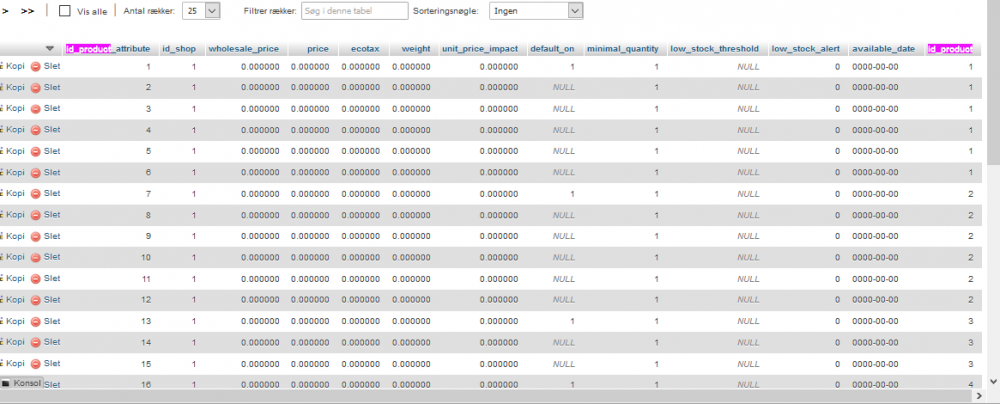
Task: Click the wholesale_price 0.000000 in row 10
Action: pyautogui.click(x=260, y=258)
